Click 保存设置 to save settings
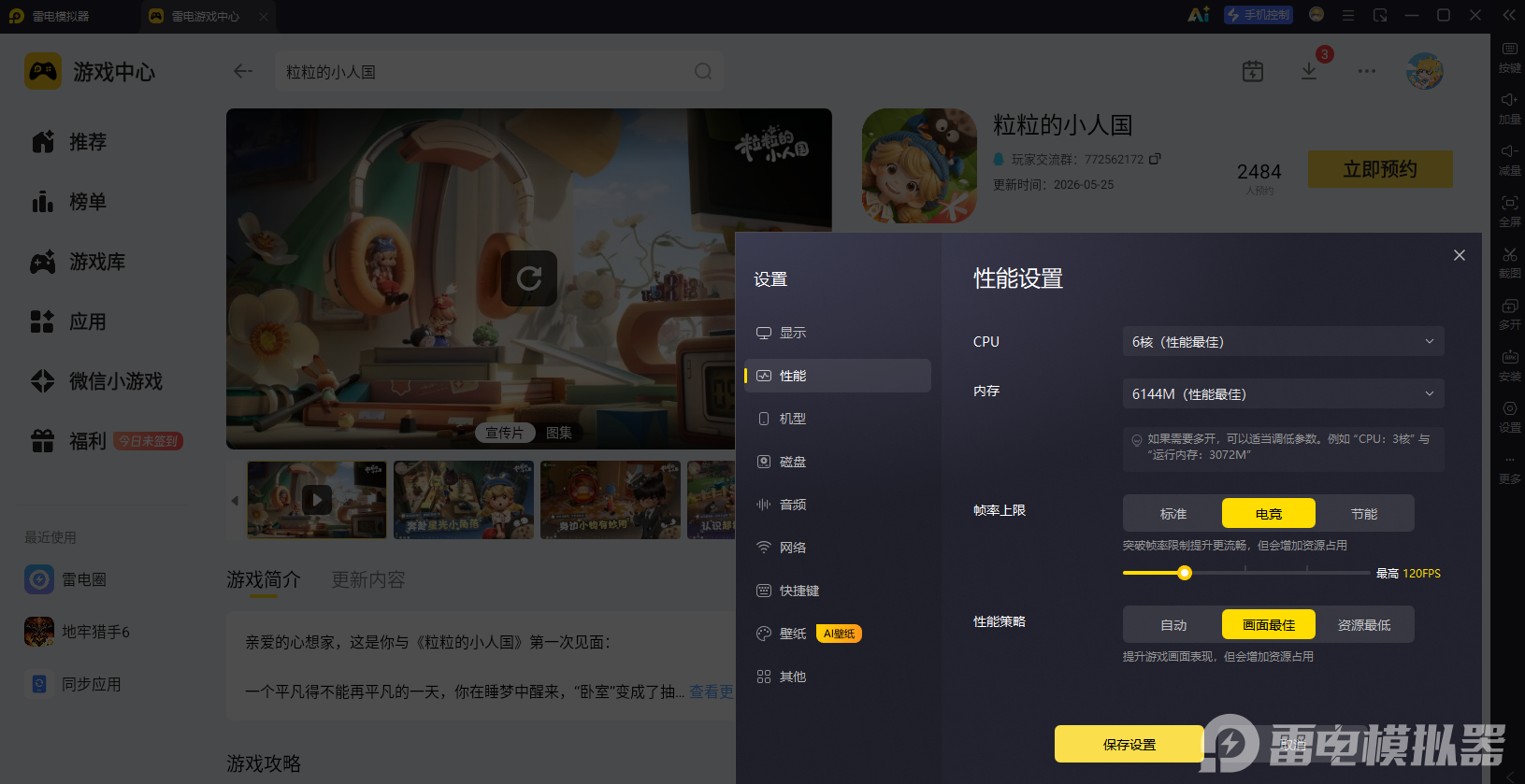The height and width of the screenshot is (784, 1525). 1129,745
